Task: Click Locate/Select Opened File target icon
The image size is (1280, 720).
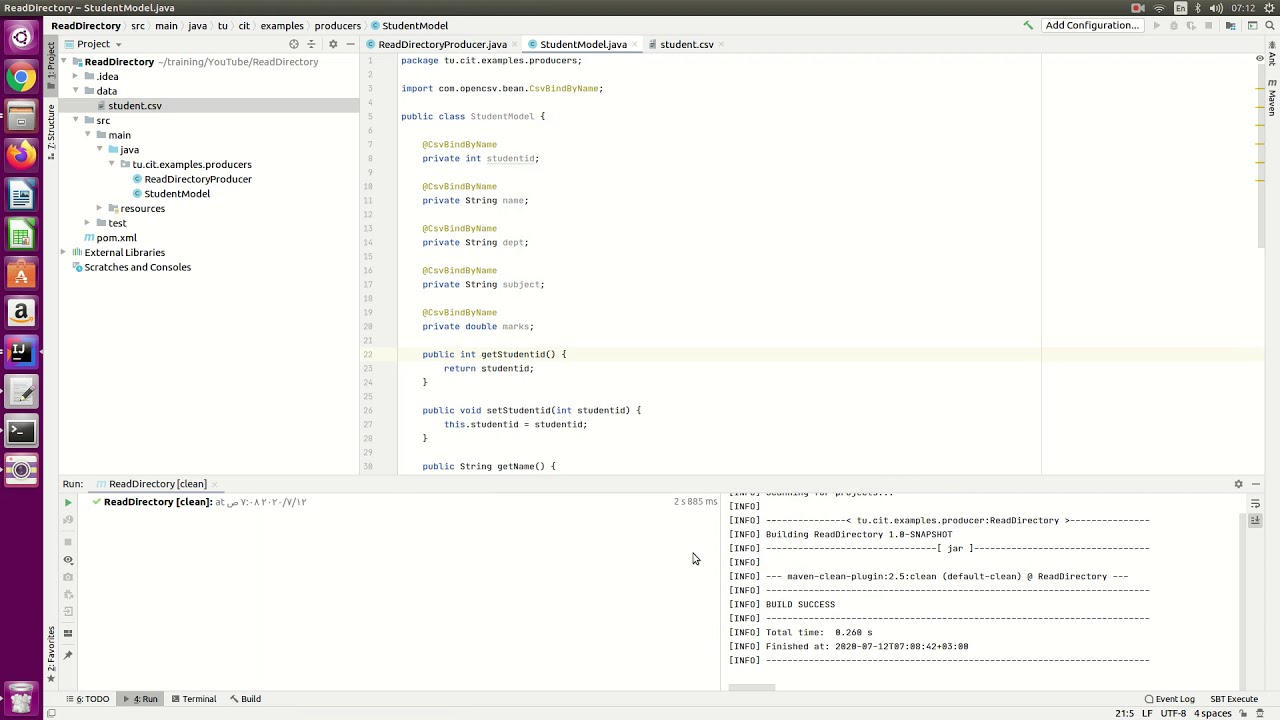Action: (293, 44)
